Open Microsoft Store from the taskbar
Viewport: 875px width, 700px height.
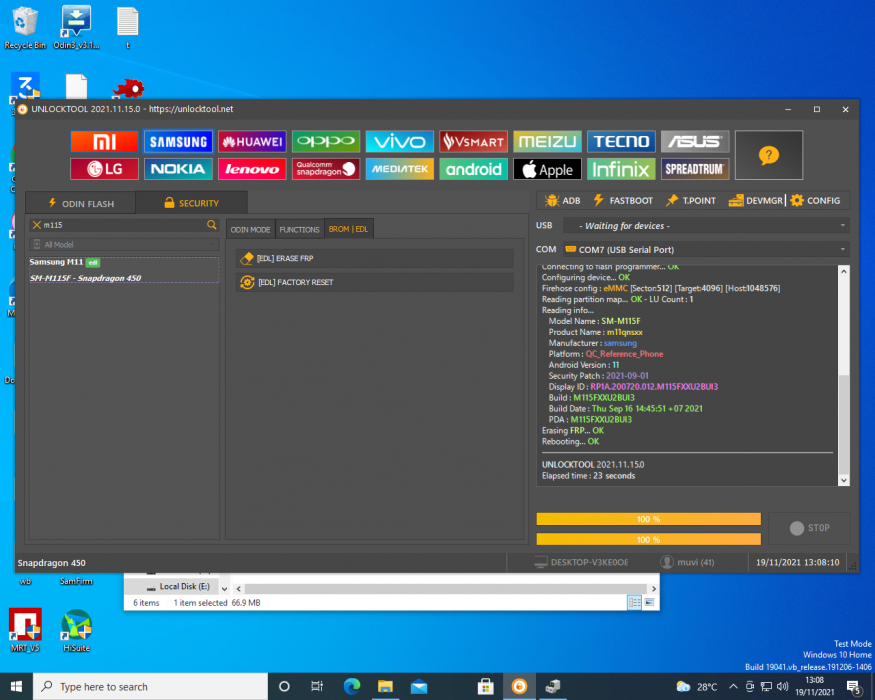(485, 687)
